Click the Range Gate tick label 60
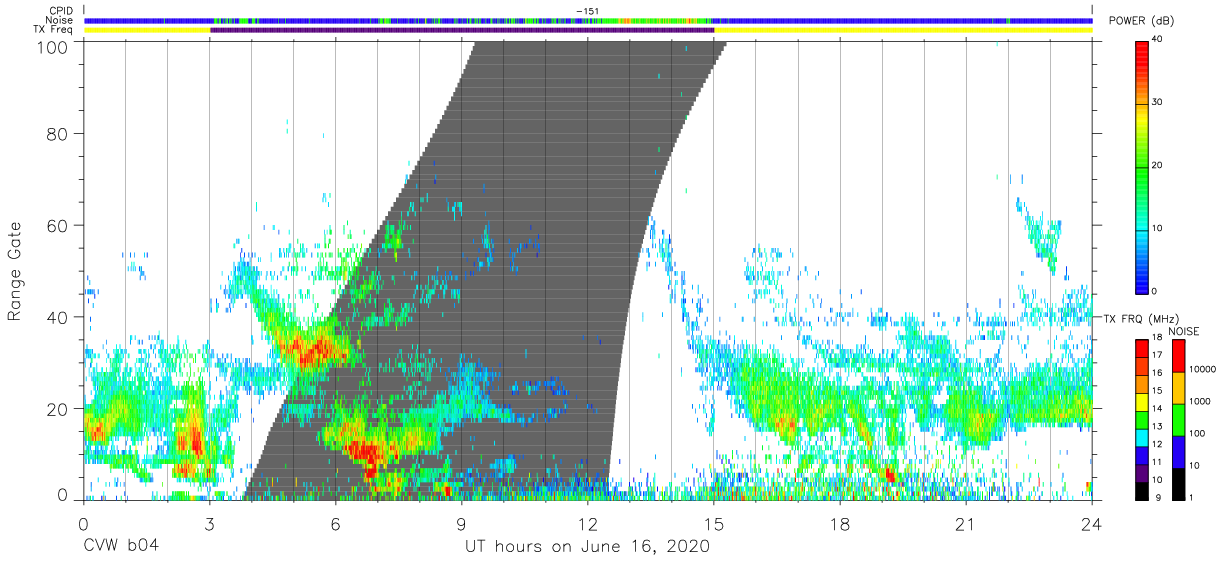 [57, 225]
